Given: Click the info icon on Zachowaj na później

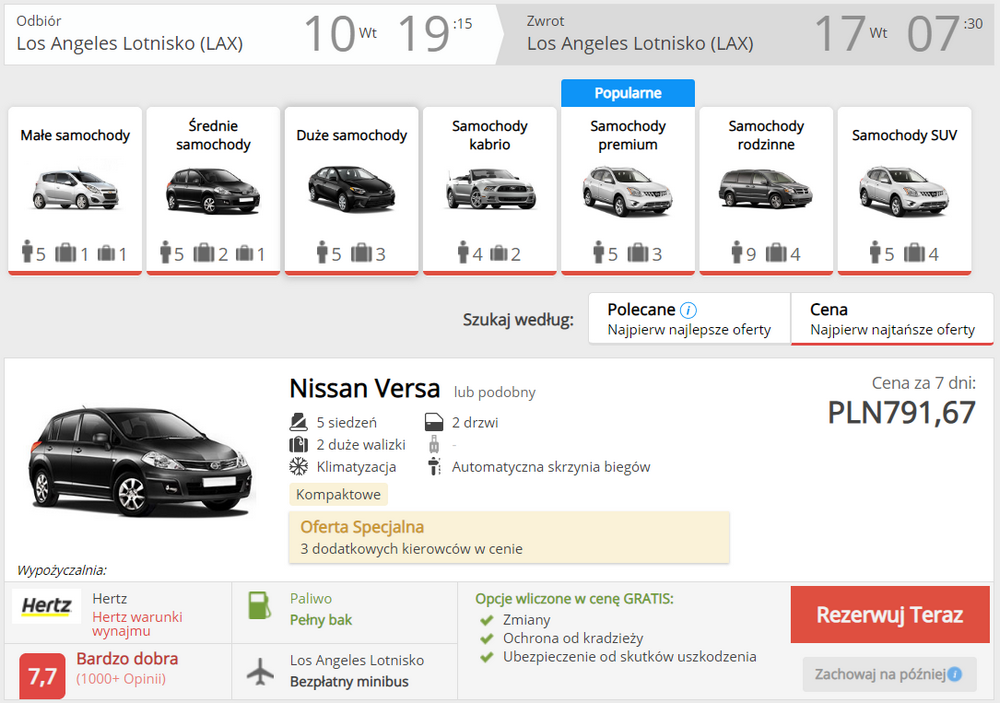Looking at the screenshot, I should click(955, 674).
